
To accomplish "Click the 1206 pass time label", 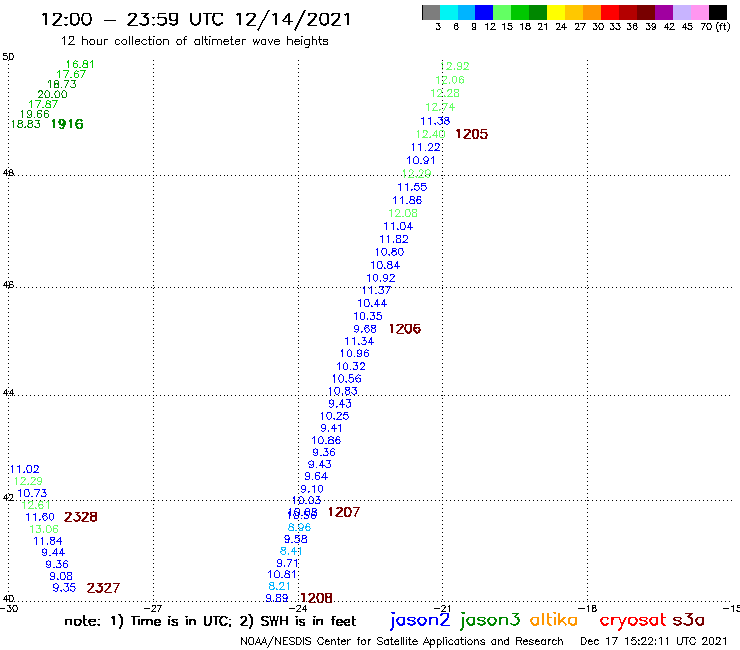I will click(x=404, y=329).
